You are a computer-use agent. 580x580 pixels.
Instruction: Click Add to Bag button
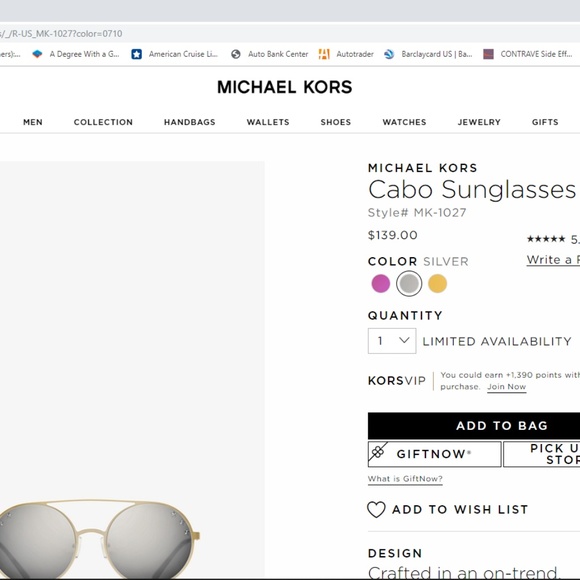[x=474, y=426]
